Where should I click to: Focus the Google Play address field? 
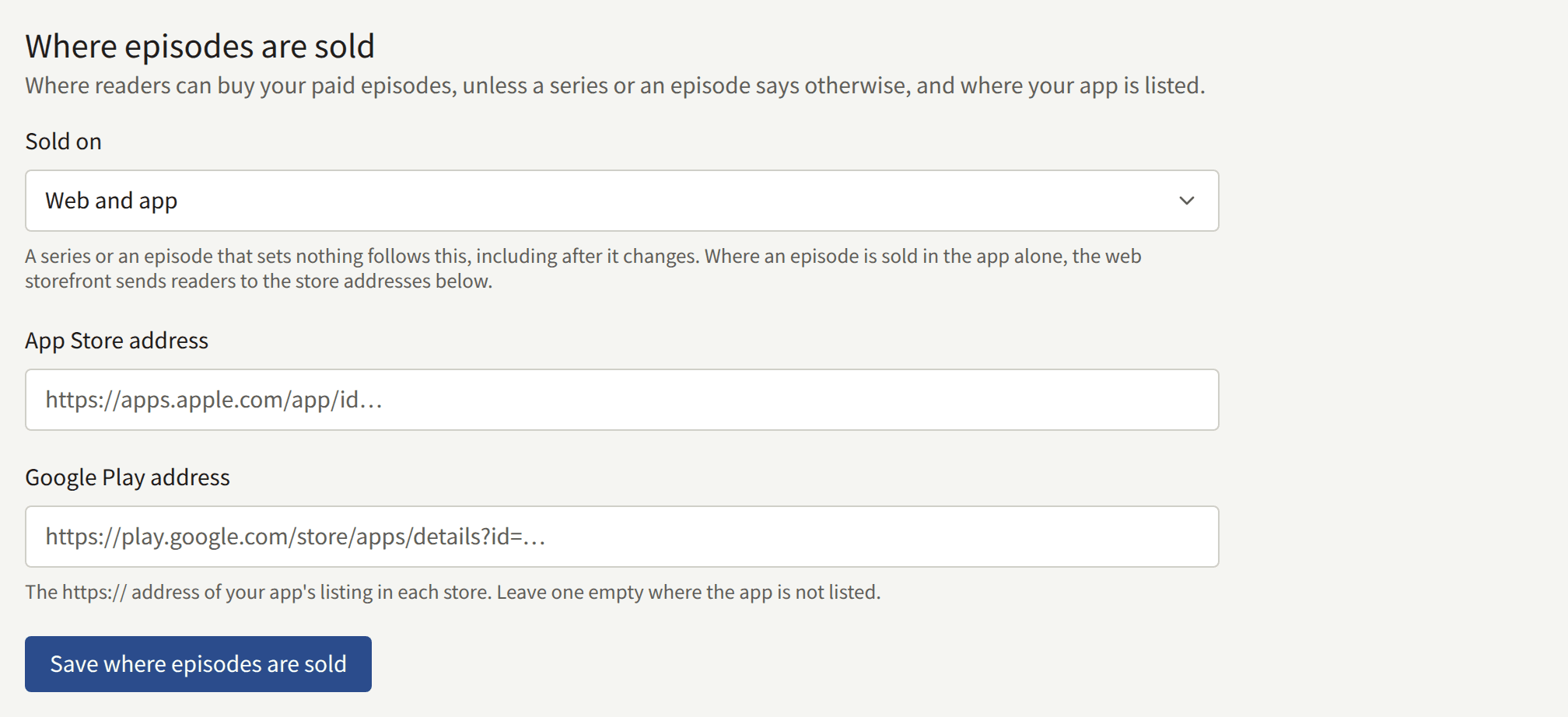tap(621, 537)
